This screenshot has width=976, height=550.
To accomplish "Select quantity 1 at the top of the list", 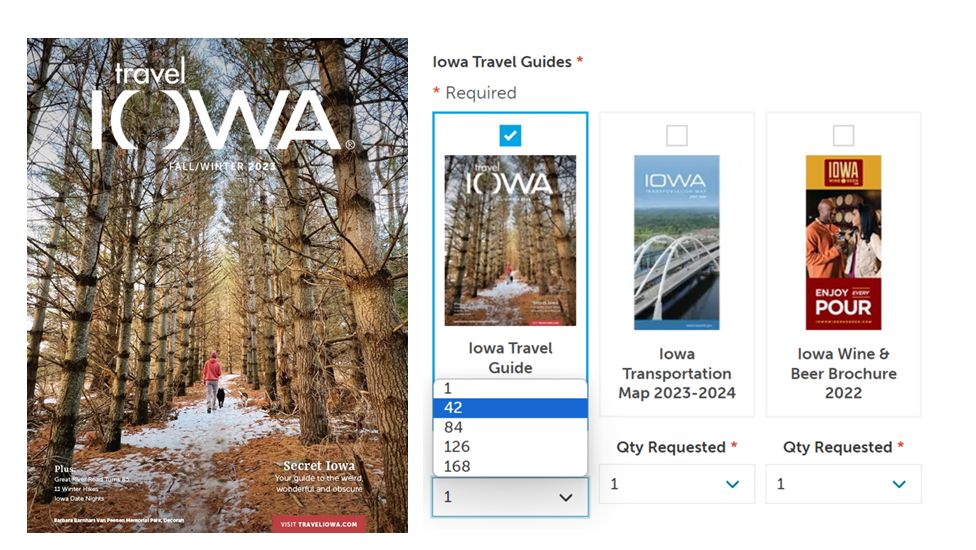I will [510, 388].
